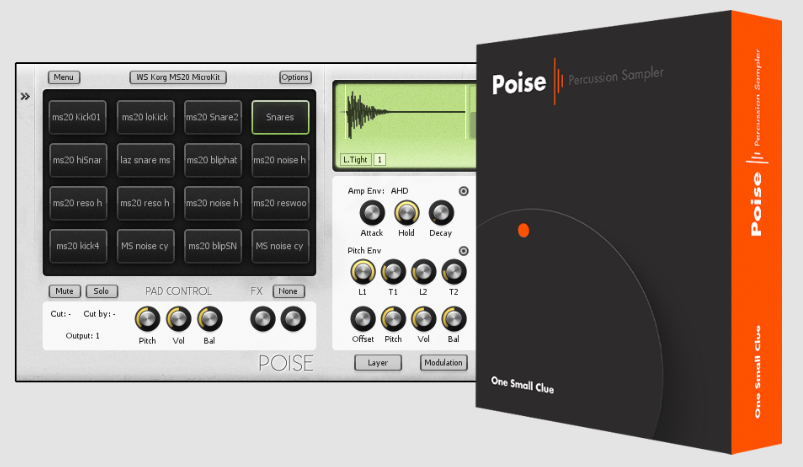Open the FX None effect selector
The width and height of the screenshot is (803, 467).
[288, 291]
